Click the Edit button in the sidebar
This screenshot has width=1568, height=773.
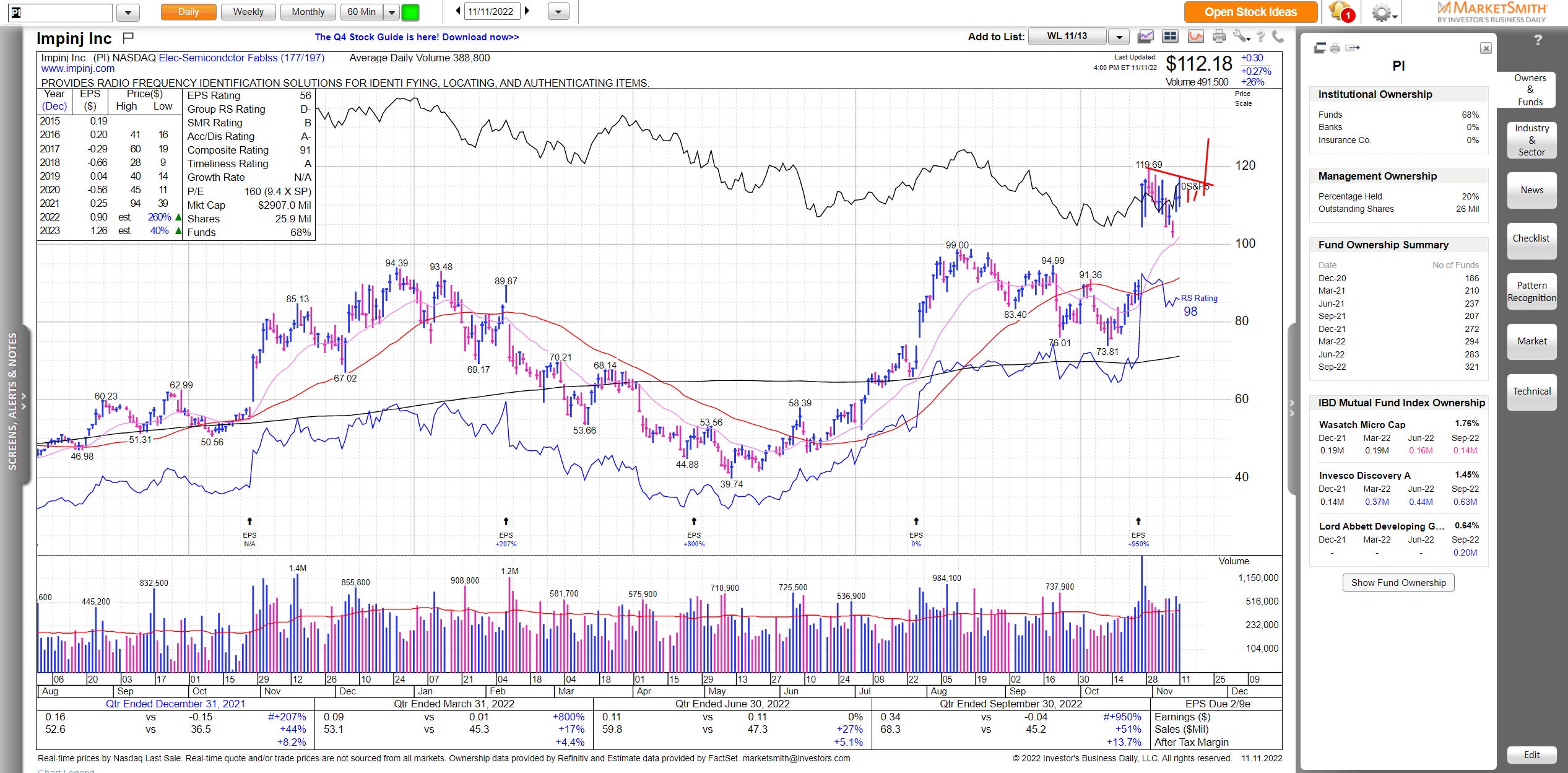1531,754
